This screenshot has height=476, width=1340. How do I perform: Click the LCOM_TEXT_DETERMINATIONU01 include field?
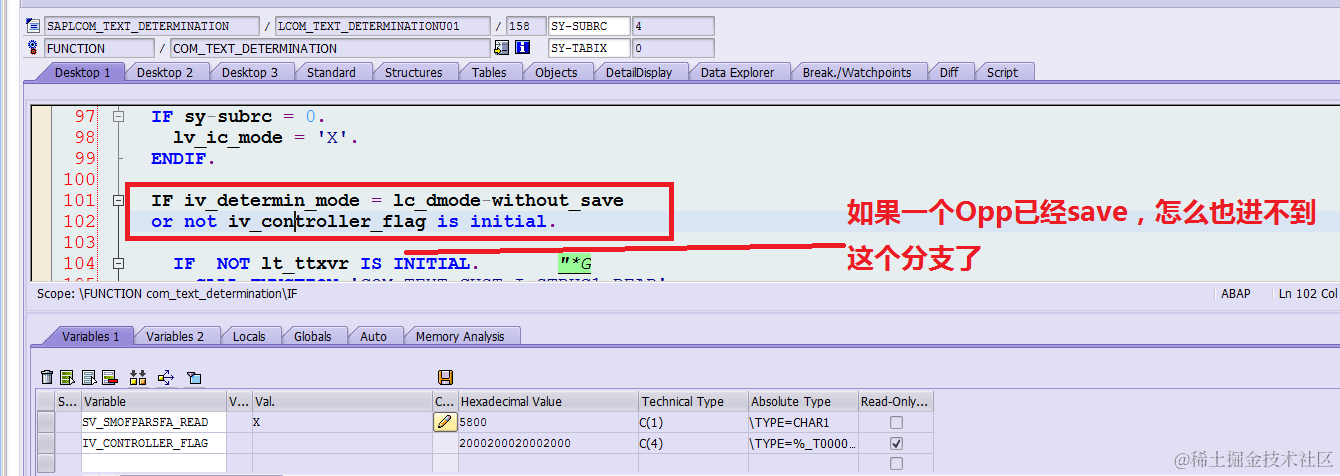(382, 26)
